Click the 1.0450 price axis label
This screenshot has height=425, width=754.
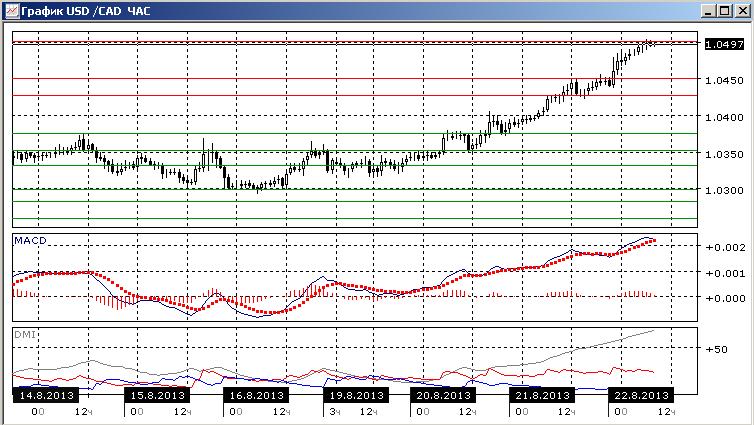(x=724, y=80)
